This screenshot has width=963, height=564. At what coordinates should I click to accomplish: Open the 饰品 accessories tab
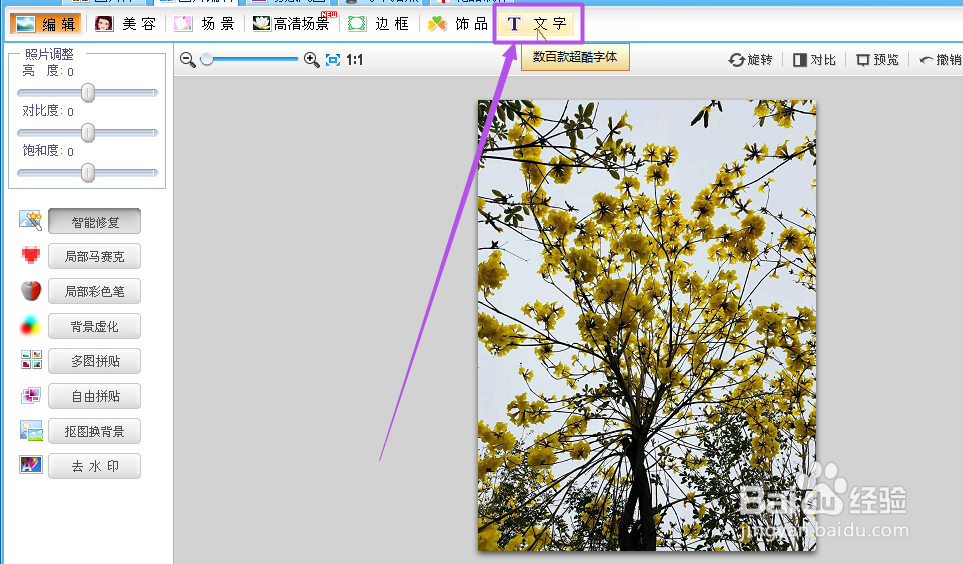pyautogui.click(x=458, y=24)
